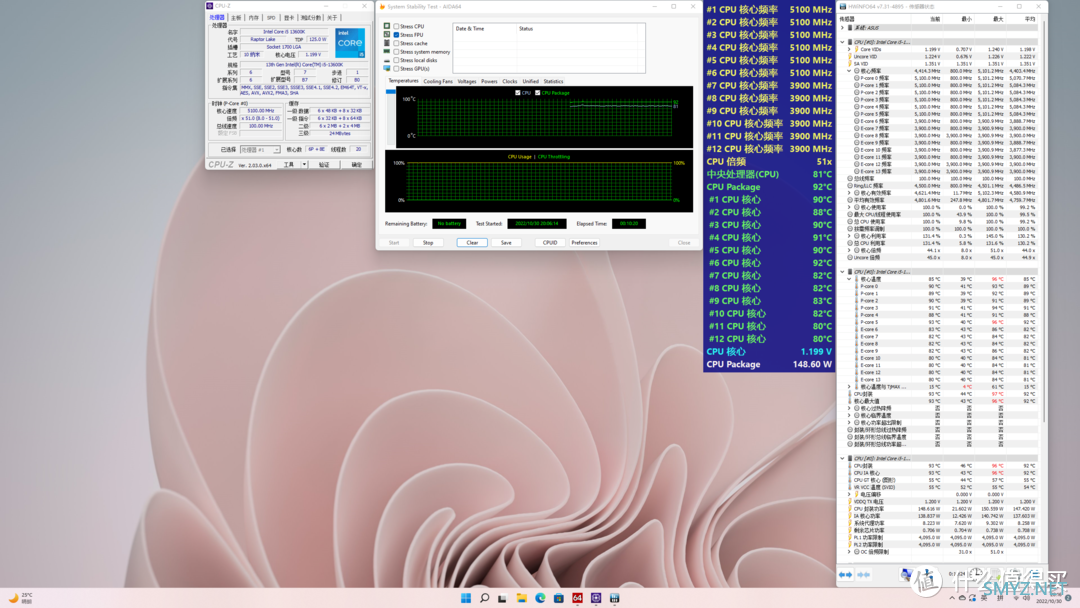1080x608 pixels.
Task: Switch to CPU-Z 内存 tab
Action: (253, 17)
